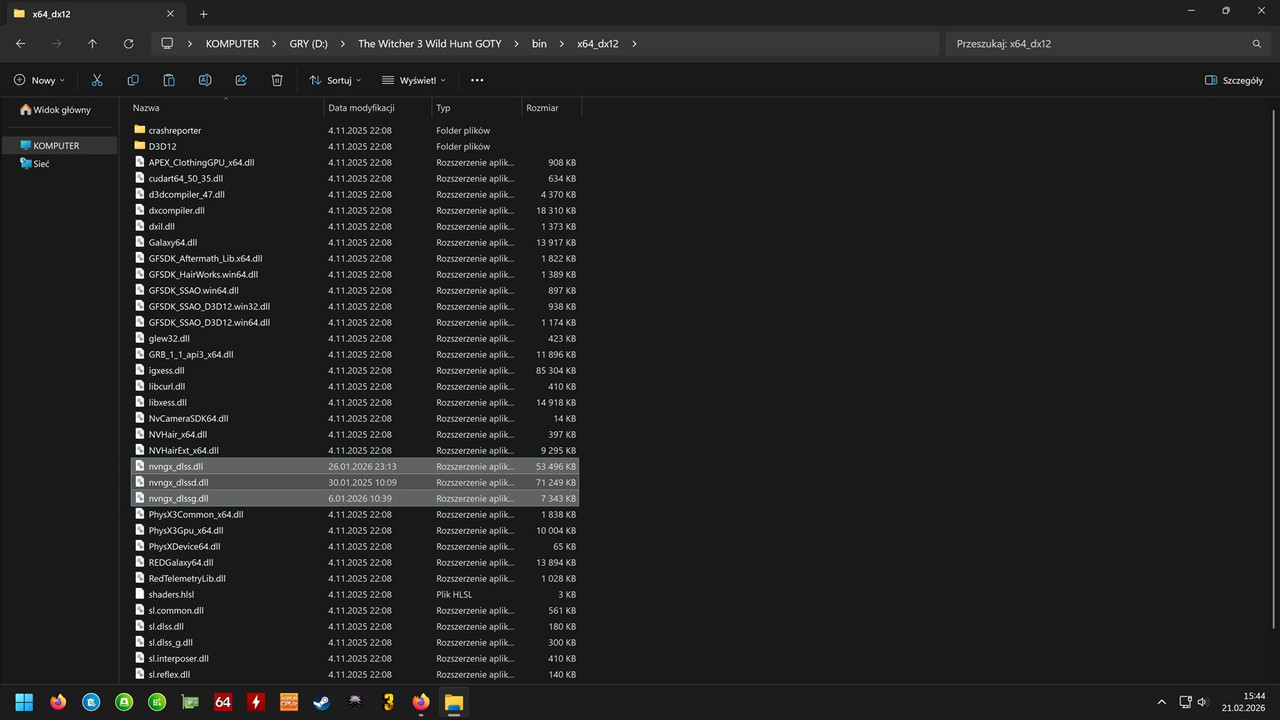Open Windows Start menu
Screen dimensions: 1280x720
(x=24, y=702)
